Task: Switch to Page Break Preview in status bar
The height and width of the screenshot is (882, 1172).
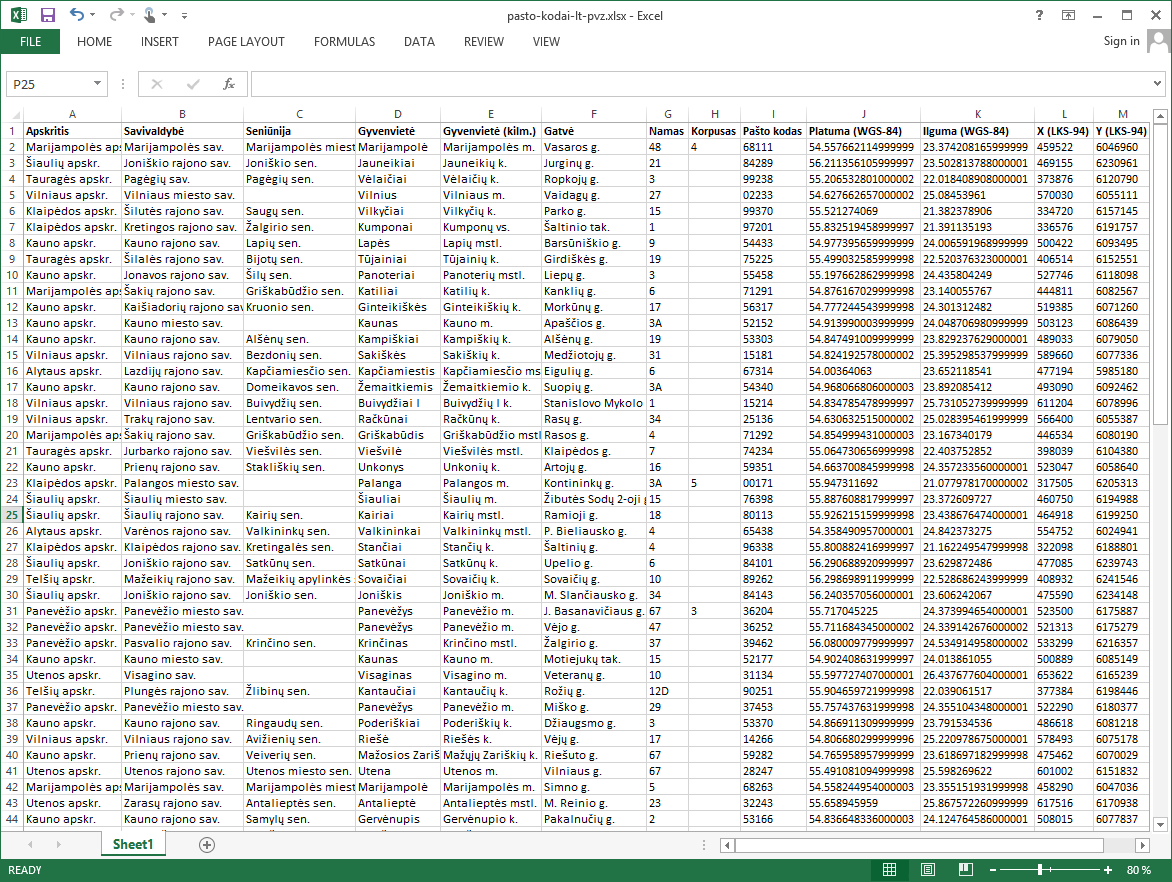Action: click(x=966, y=869)
